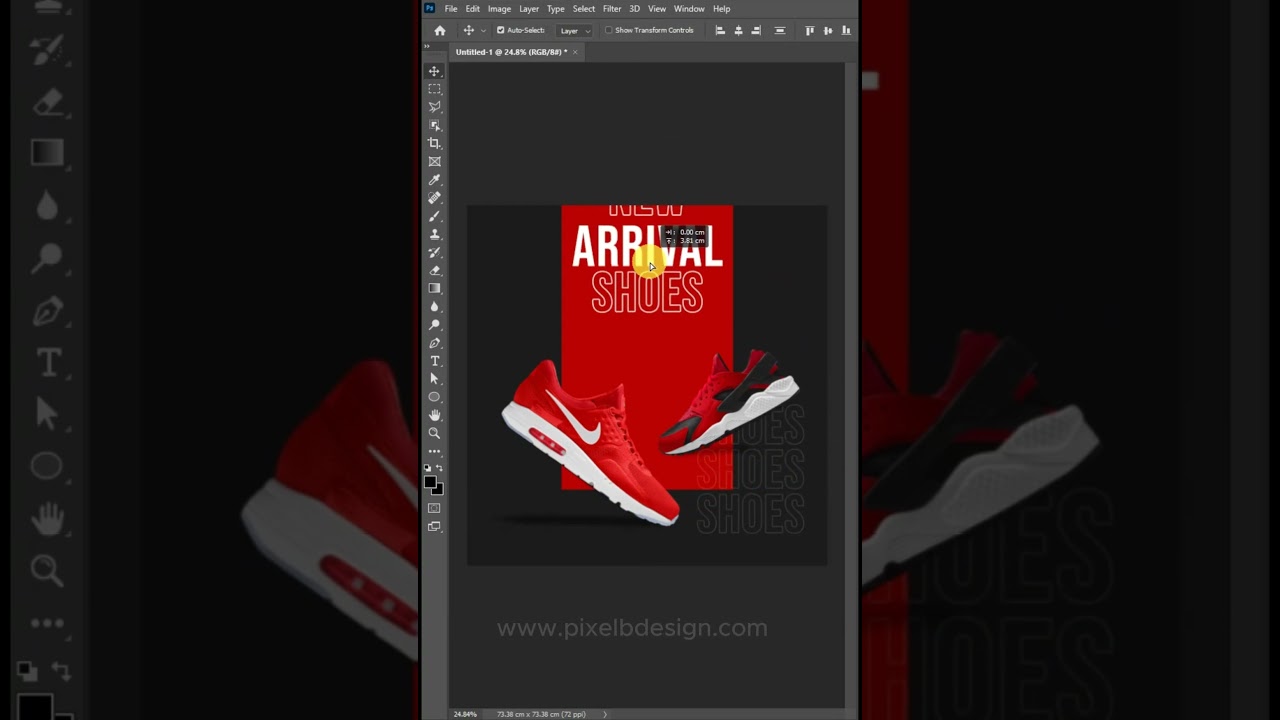Expand the status bar info arrow

604,714
